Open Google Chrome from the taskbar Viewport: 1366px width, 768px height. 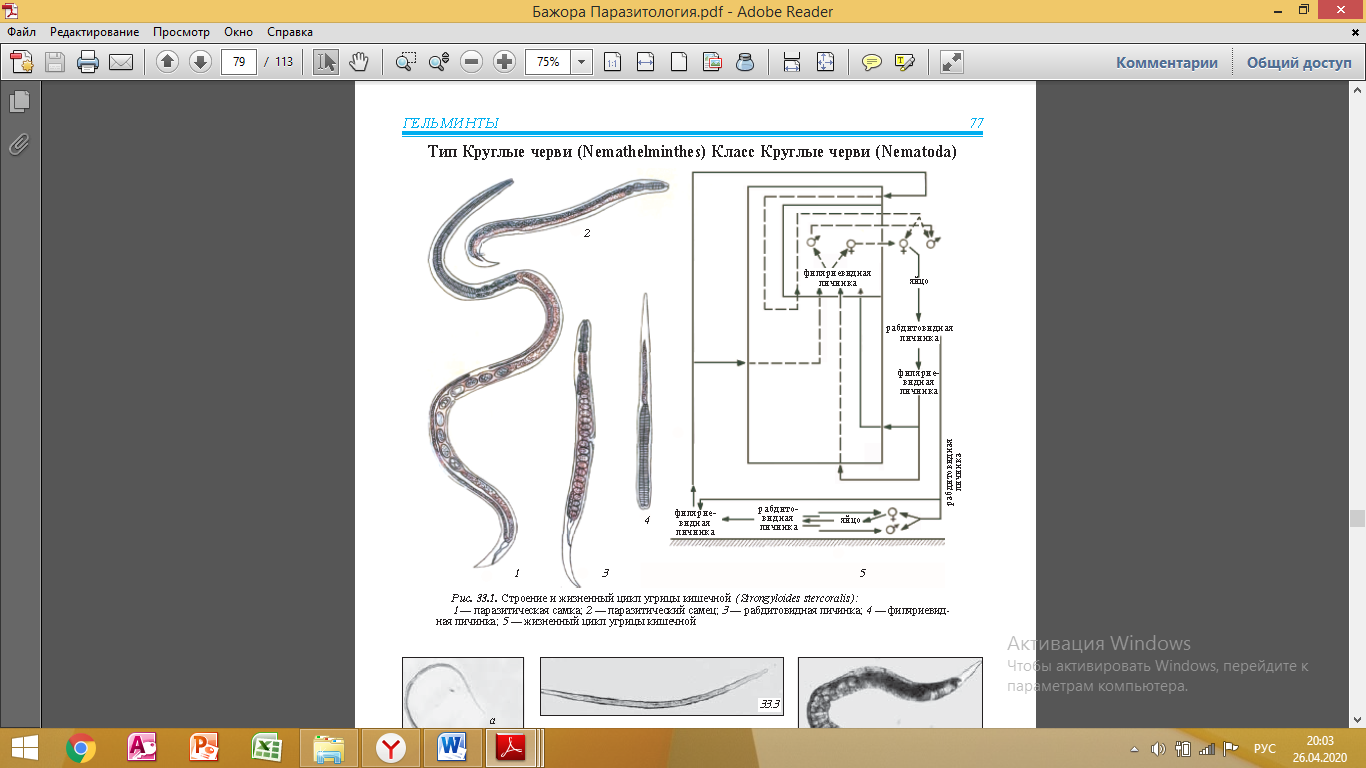click(x=81, y=747)
